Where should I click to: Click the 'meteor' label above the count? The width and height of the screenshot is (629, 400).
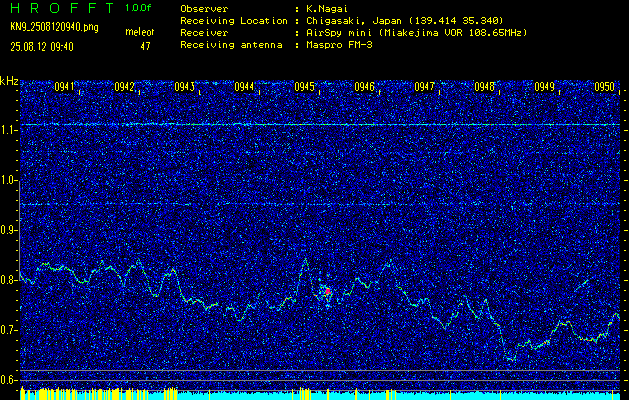tap(140, 32)
